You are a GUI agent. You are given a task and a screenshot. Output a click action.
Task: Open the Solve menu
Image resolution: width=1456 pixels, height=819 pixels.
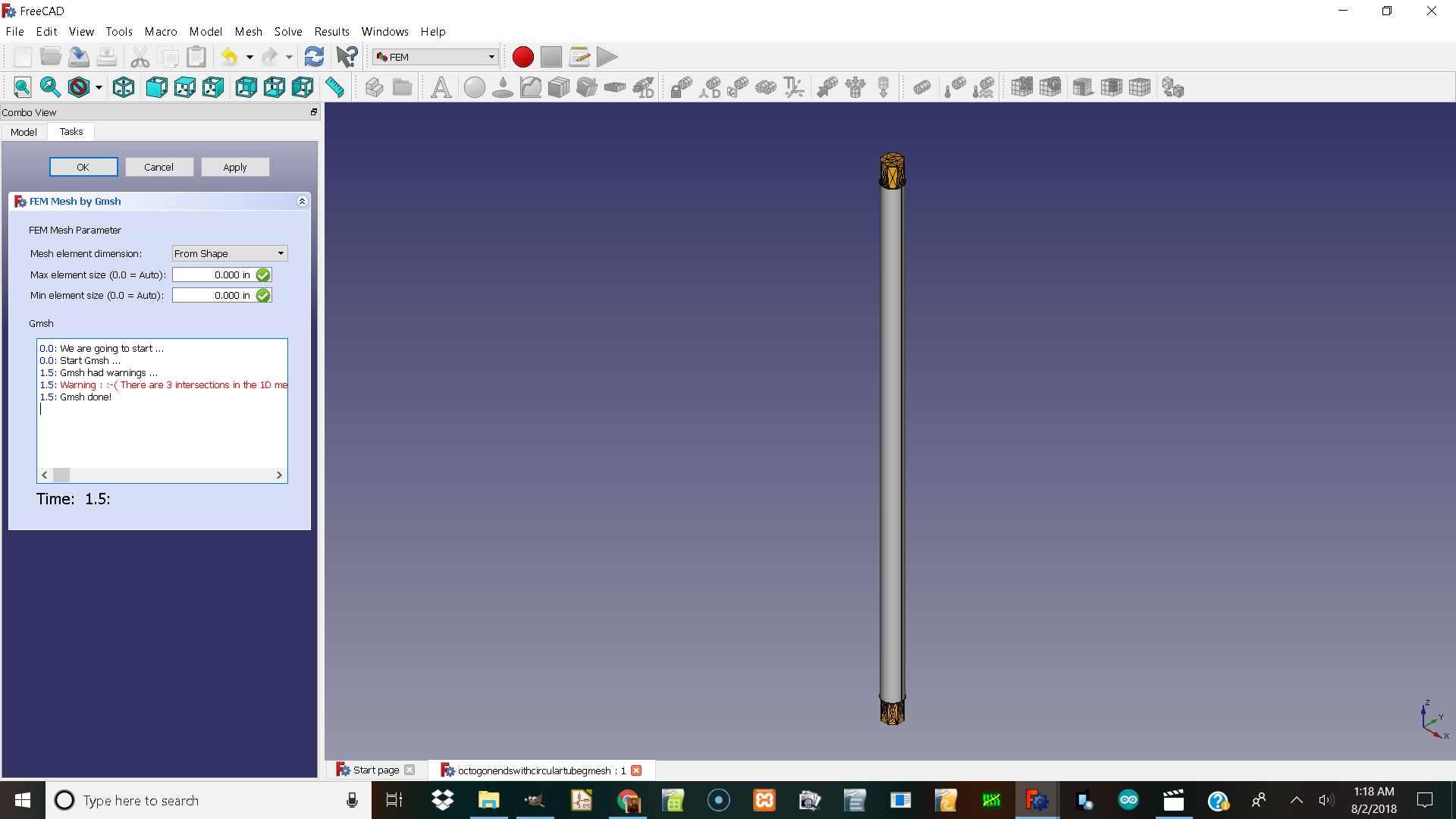click(288, 31)
